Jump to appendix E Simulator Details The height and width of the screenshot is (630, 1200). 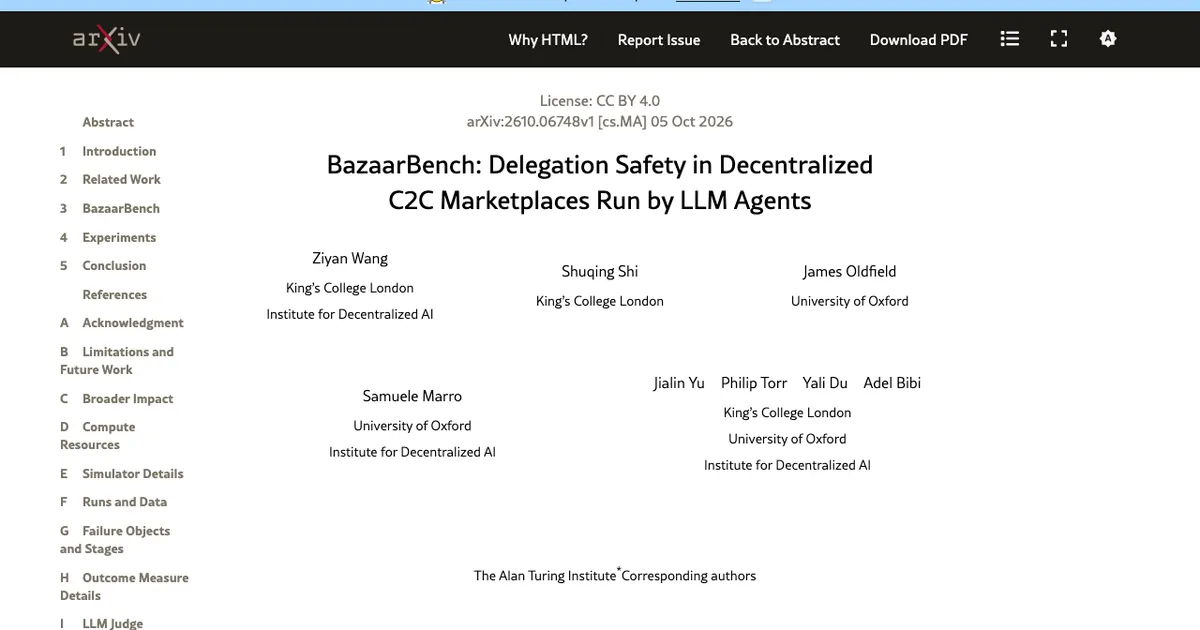click(122, 473)
